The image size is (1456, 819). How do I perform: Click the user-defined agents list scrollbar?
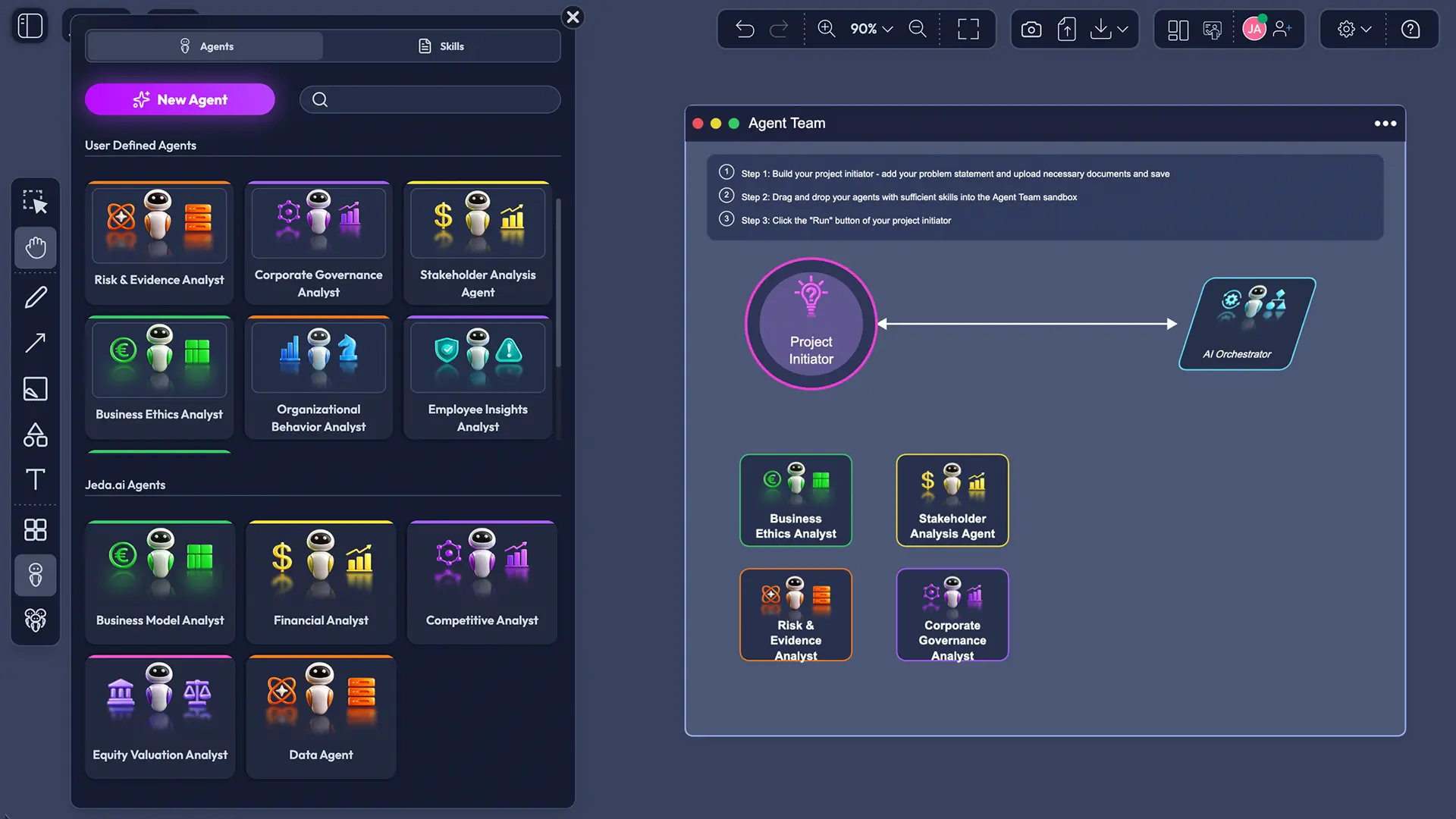click(x=559, y=283)
